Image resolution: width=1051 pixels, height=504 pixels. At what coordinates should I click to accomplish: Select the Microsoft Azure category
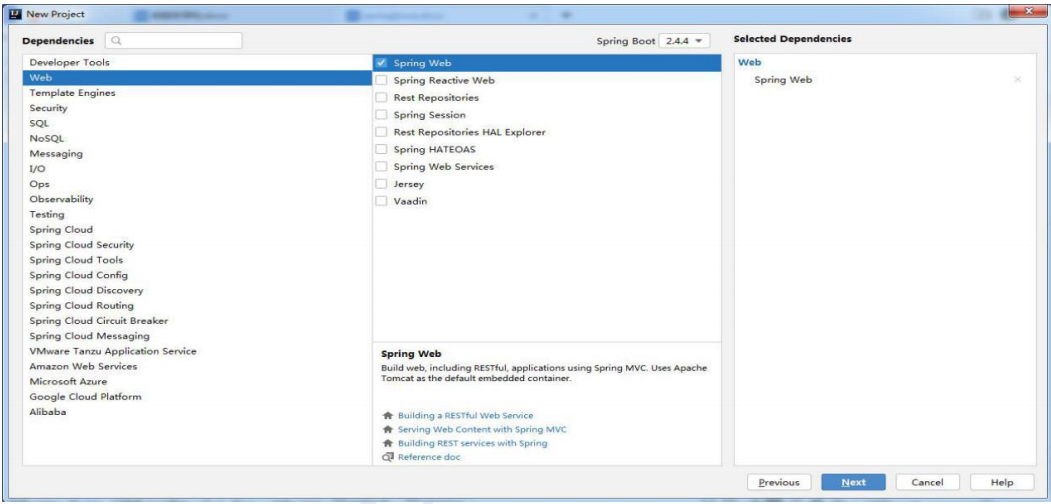pos(197,382)
